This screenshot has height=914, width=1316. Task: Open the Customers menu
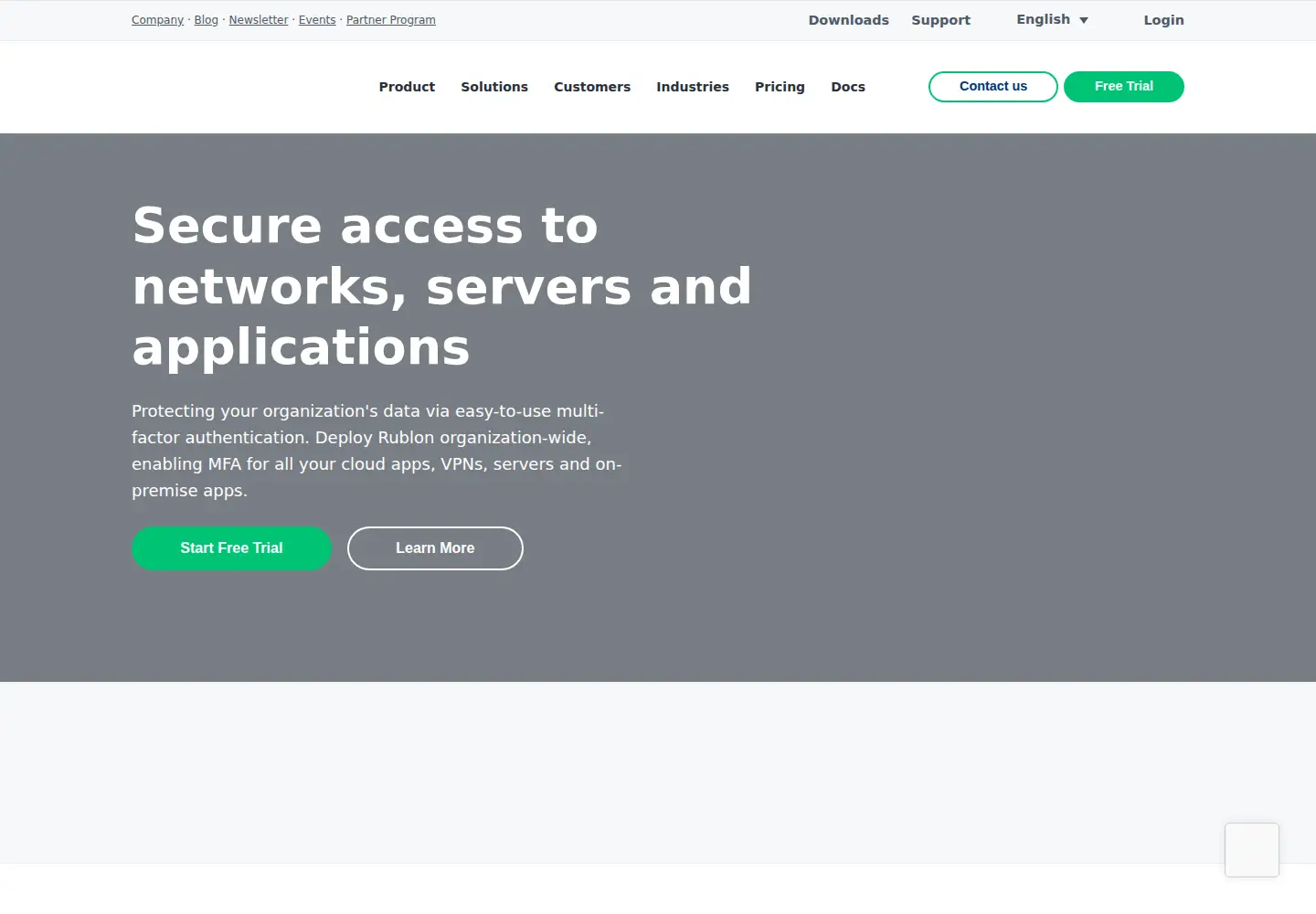(592, 87)
